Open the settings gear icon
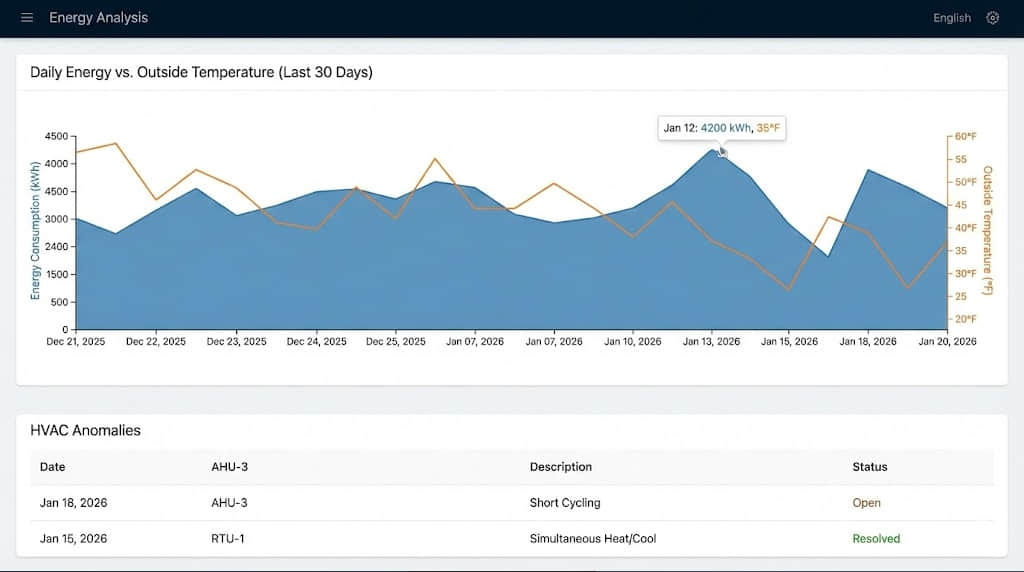 (992, 18)
